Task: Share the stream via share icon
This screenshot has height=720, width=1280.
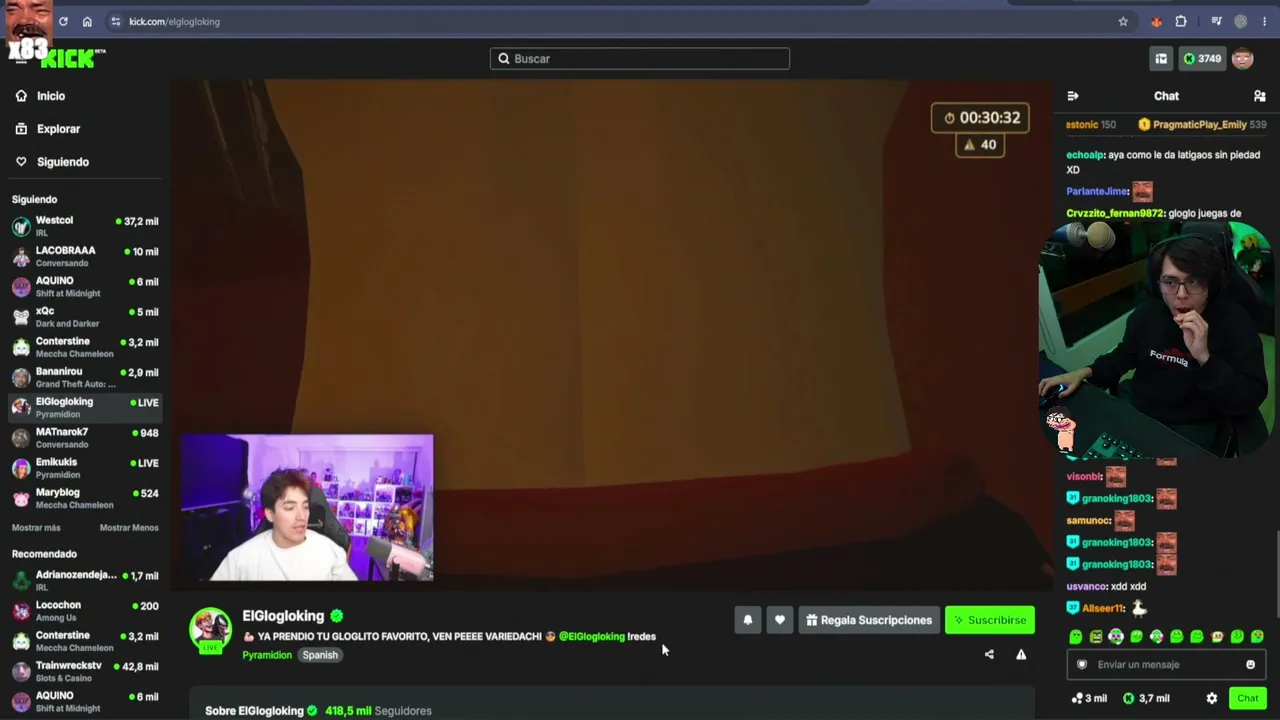Action: [989, 655]
